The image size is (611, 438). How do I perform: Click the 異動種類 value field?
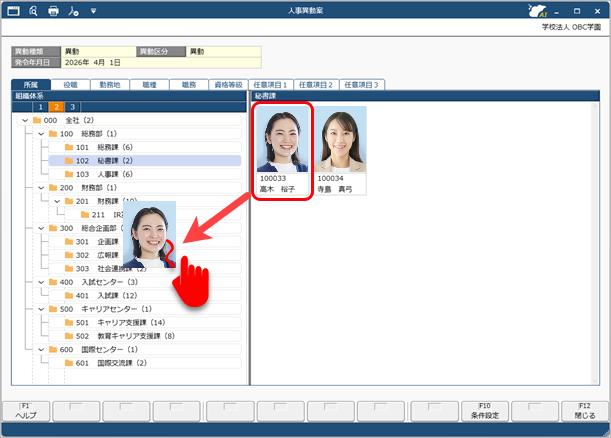click(99, 51)
